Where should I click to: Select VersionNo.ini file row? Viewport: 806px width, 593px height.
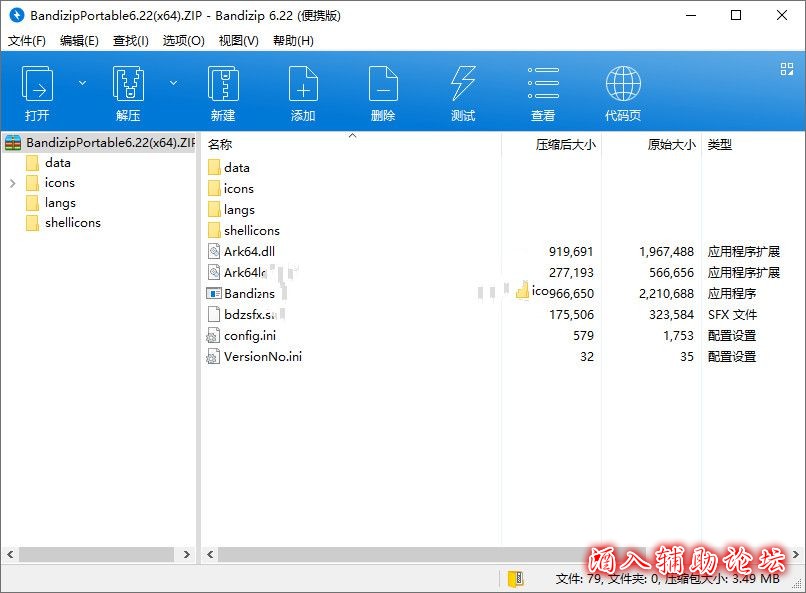point(503,357)
